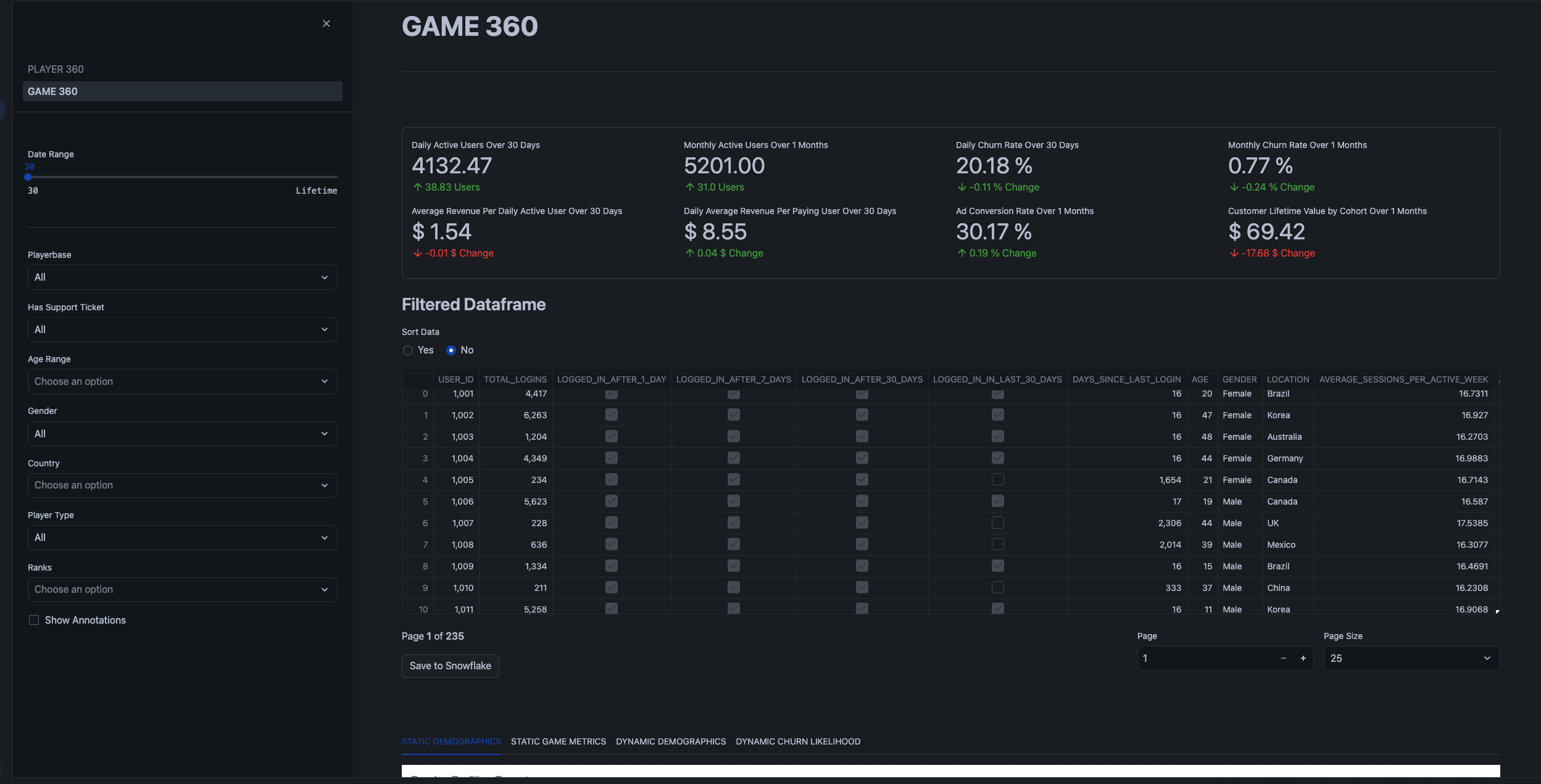Open the Page Size dropdown showing 25
Viewport: 1541px width, 784px height.
pos(1409,658)
